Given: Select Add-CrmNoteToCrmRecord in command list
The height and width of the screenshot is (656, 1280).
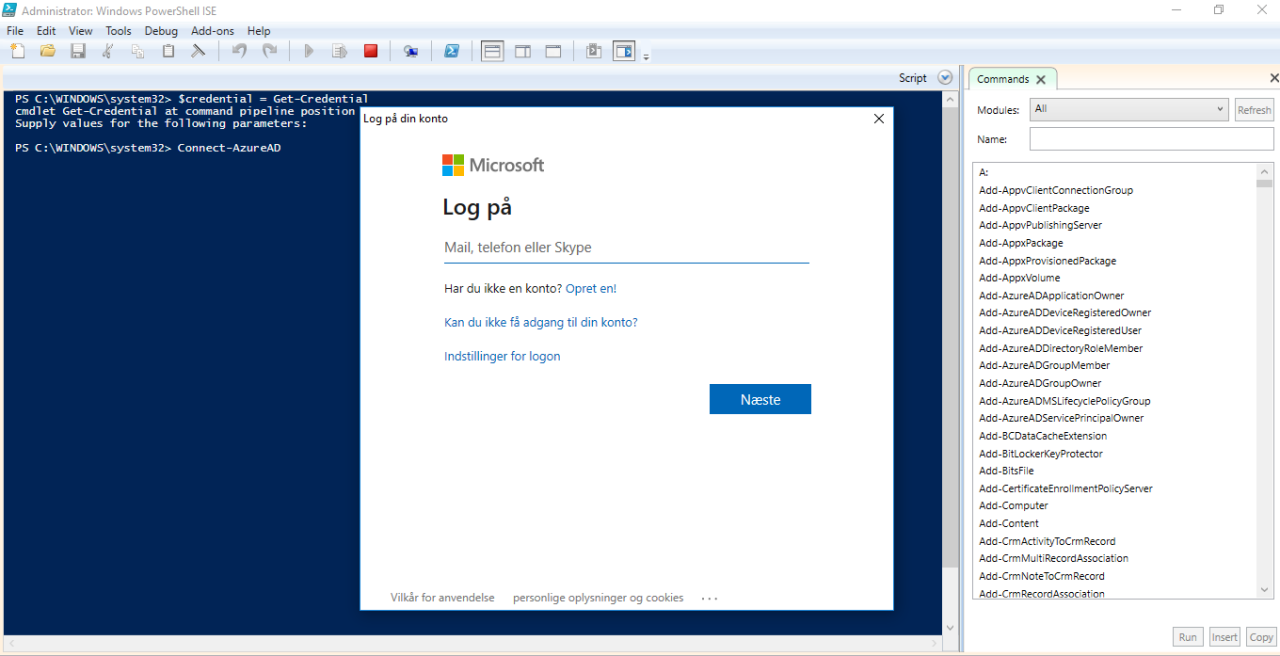Looking at the screenshot, I should click(1041, 576).
